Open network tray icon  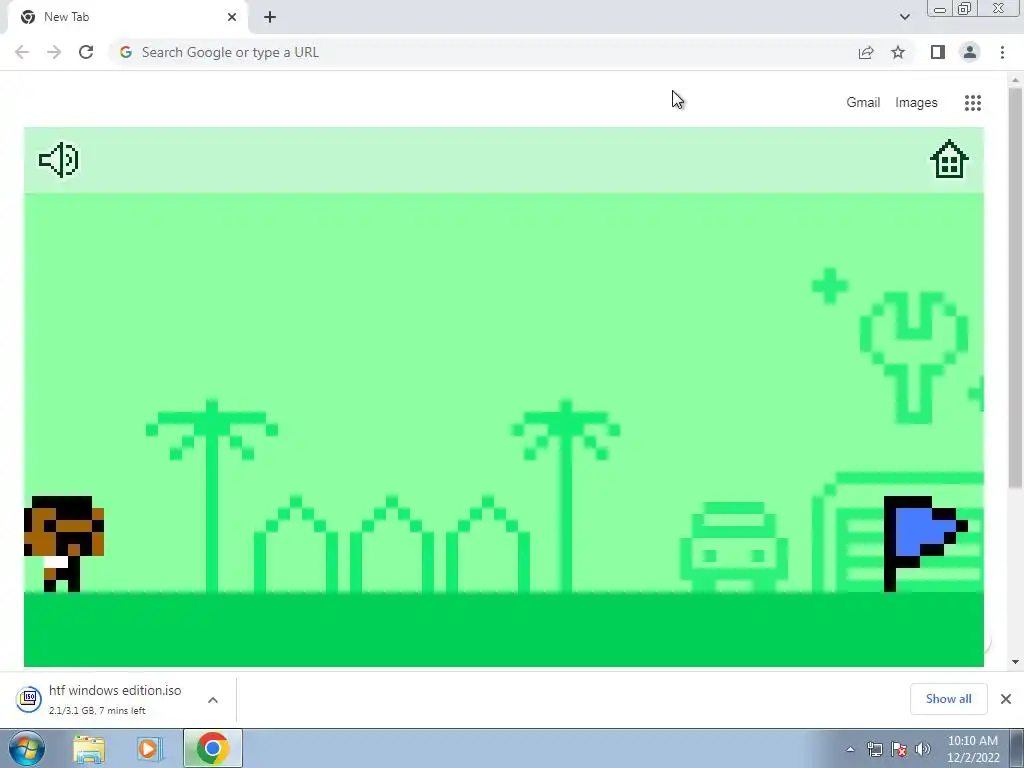point(874,749)
